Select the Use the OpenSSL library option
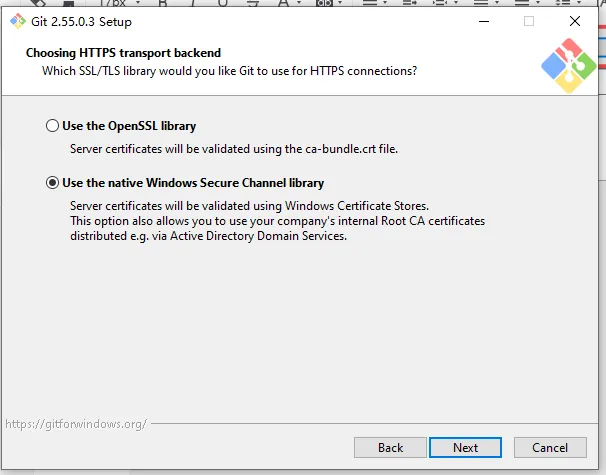This screenshot has width=606, height=475. 52,126
